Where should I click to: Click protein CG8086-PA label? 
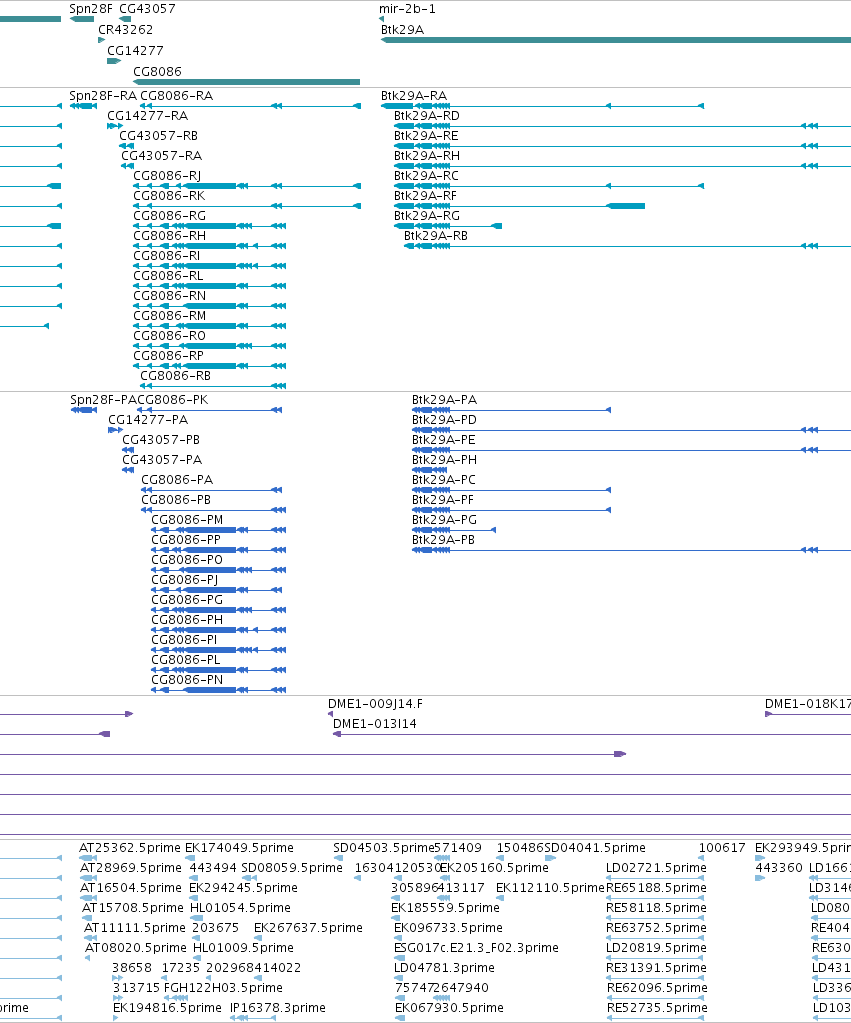178,480
